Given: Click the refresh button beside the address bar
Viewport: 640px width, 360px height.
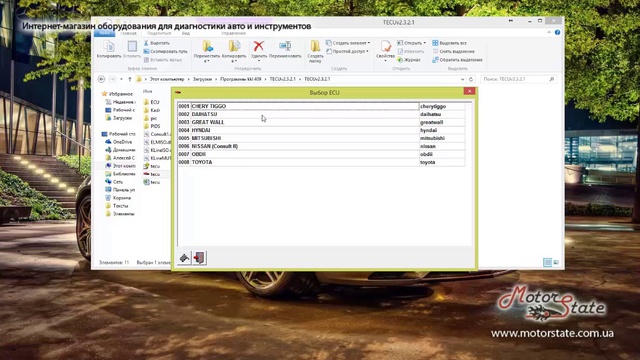Looking at the screenshot, I should (x=471, y=79).
